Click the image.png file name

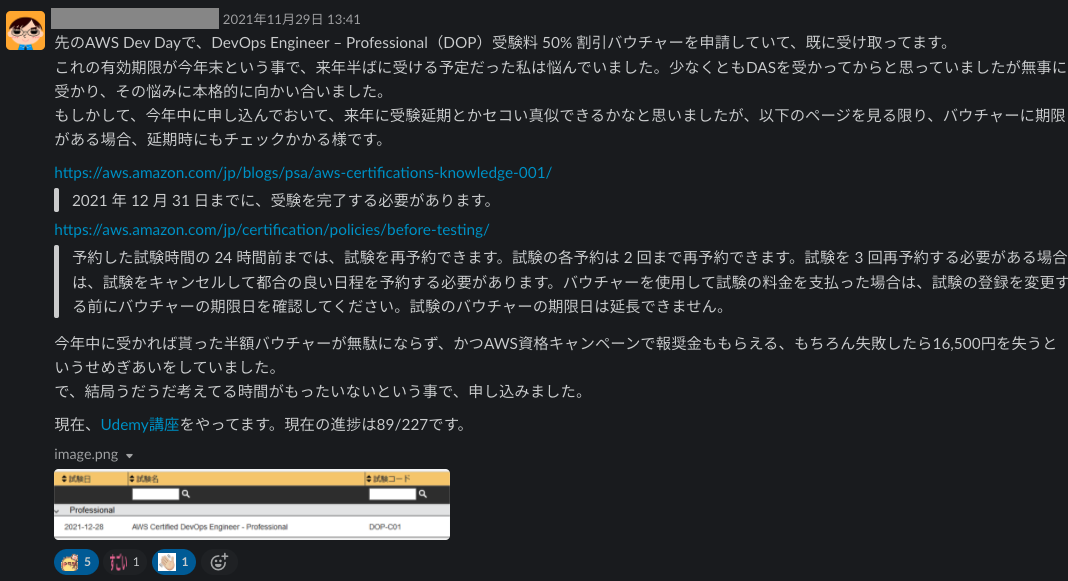point(85,454)
